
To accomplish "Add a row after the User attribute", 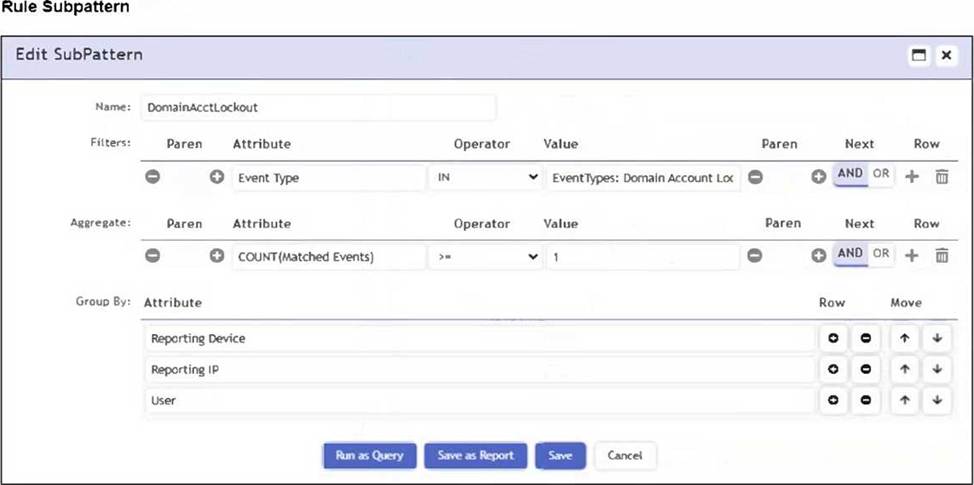I will (832, 400).
